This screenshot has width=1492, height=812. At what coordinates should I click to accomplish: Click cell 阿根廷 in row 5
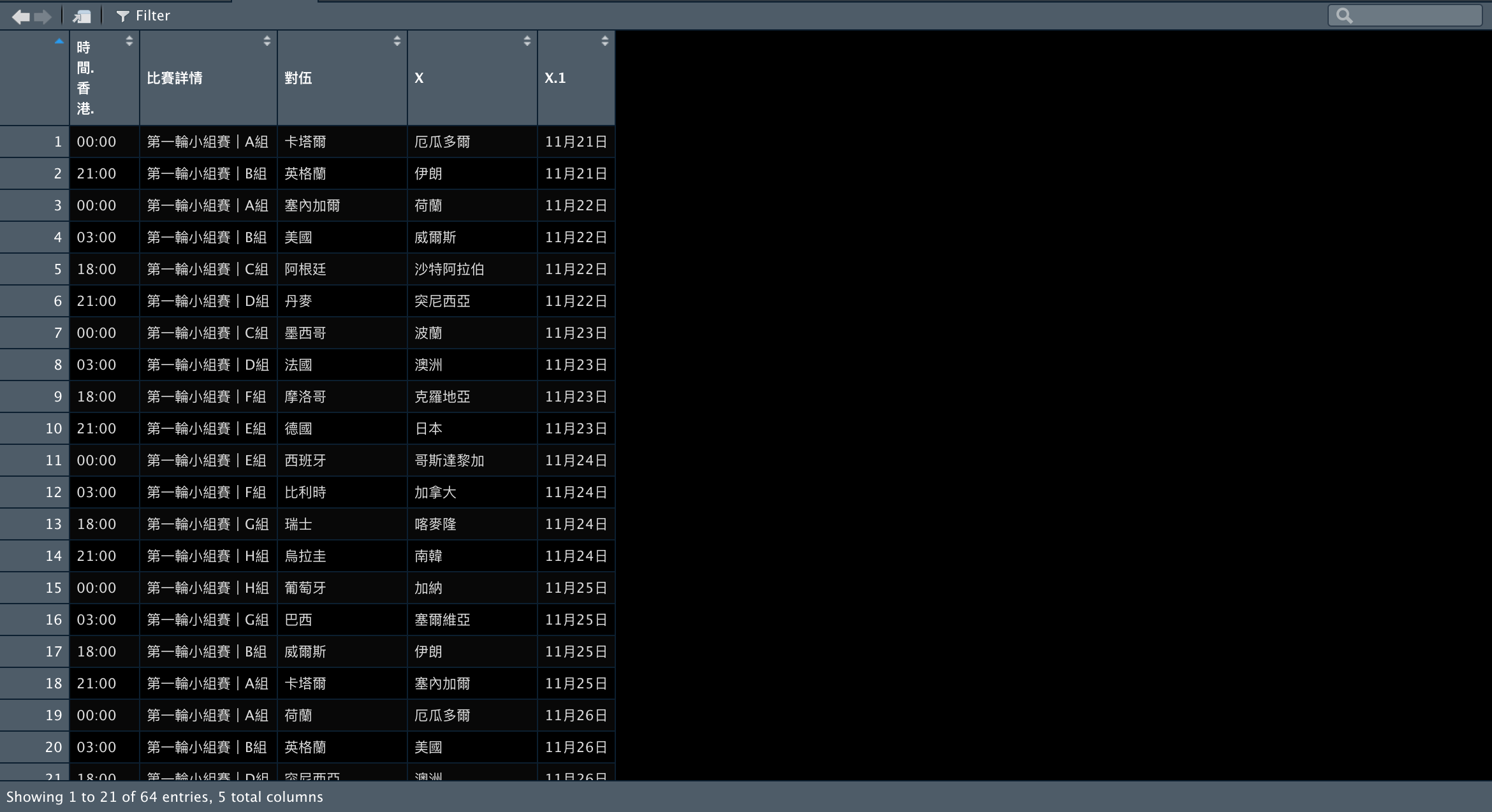tap(342, 269)
